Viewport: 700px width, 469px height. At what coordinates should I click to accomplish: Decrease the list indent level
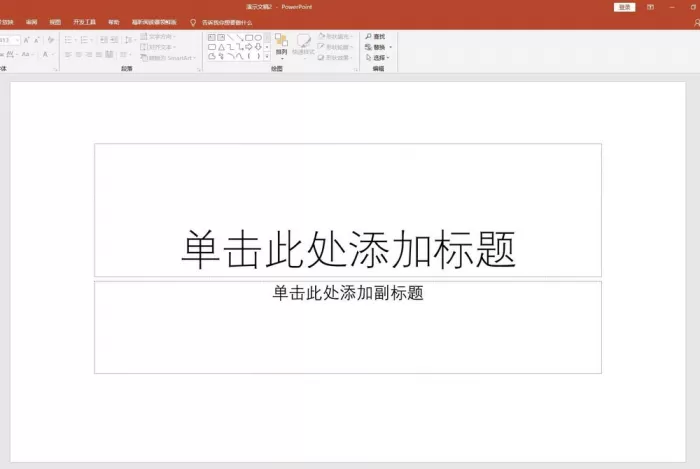[x=104, y=40]
